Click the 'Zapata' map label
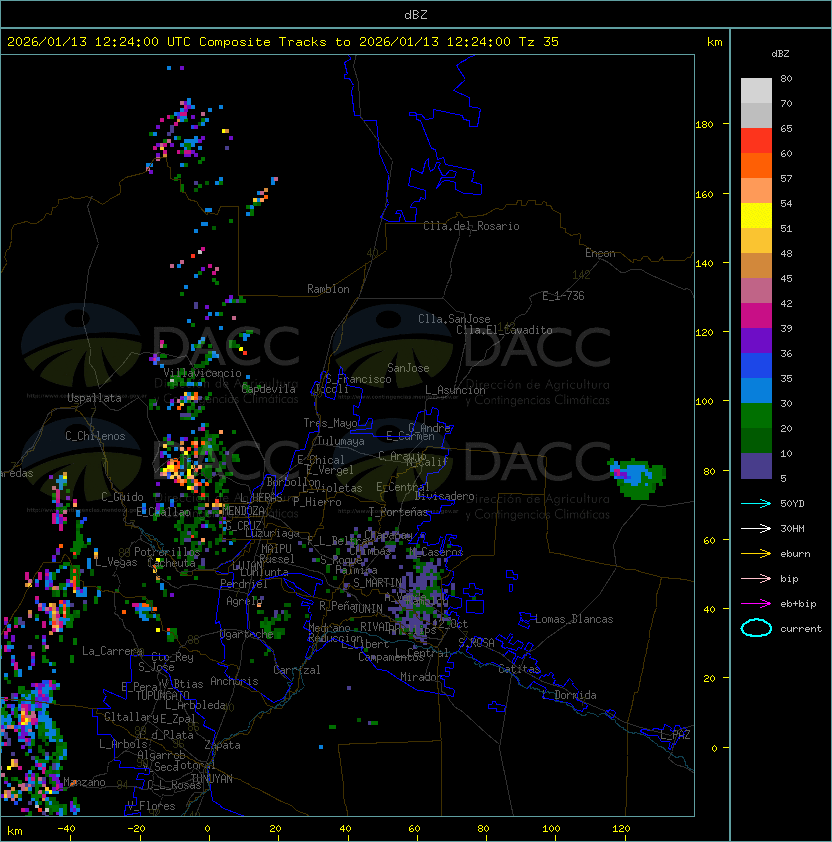 [x=222, y=745]
